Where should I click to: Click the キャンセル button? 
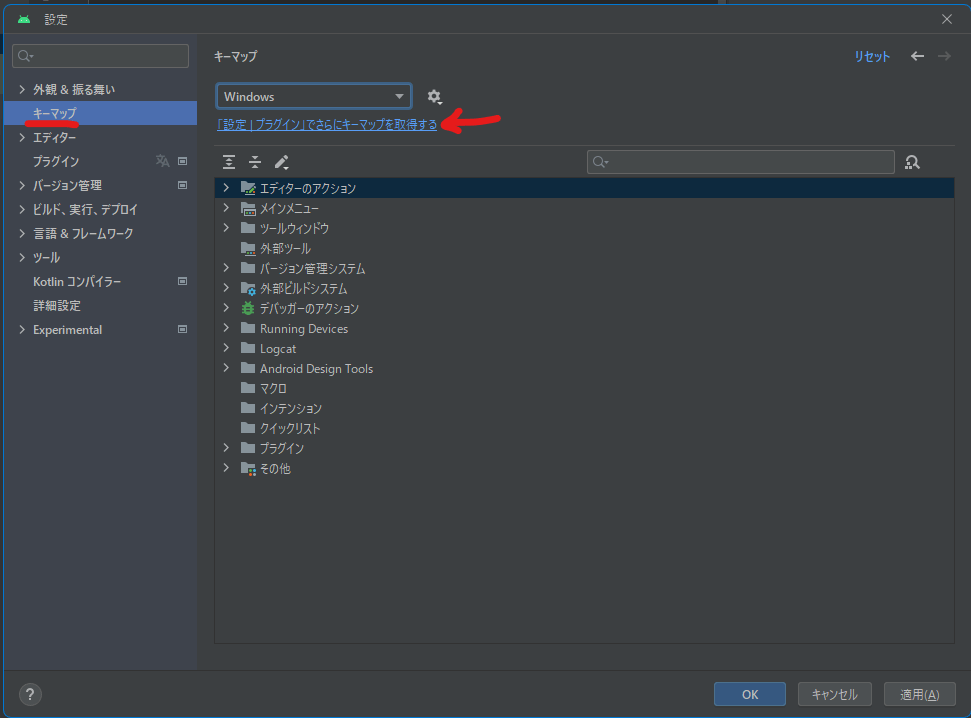835,694
